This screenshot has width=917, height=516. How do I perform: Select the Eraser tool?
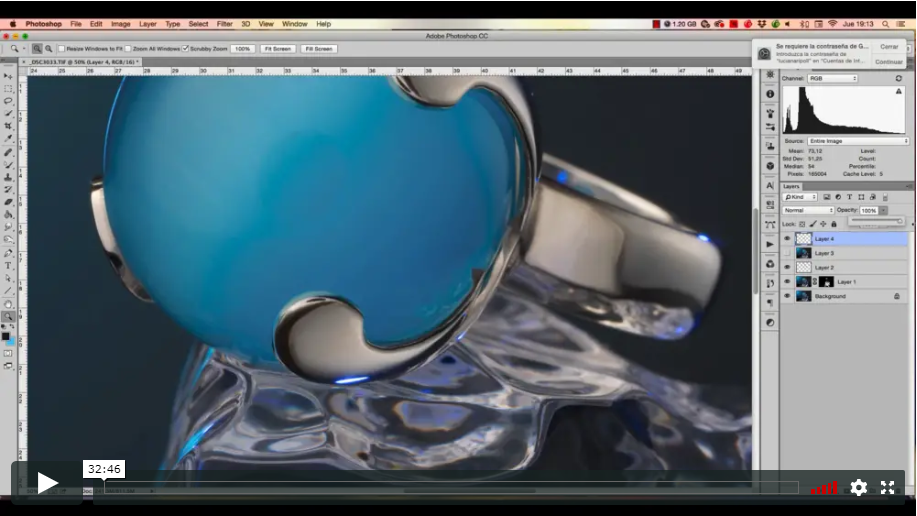click(x=8, y=202)
